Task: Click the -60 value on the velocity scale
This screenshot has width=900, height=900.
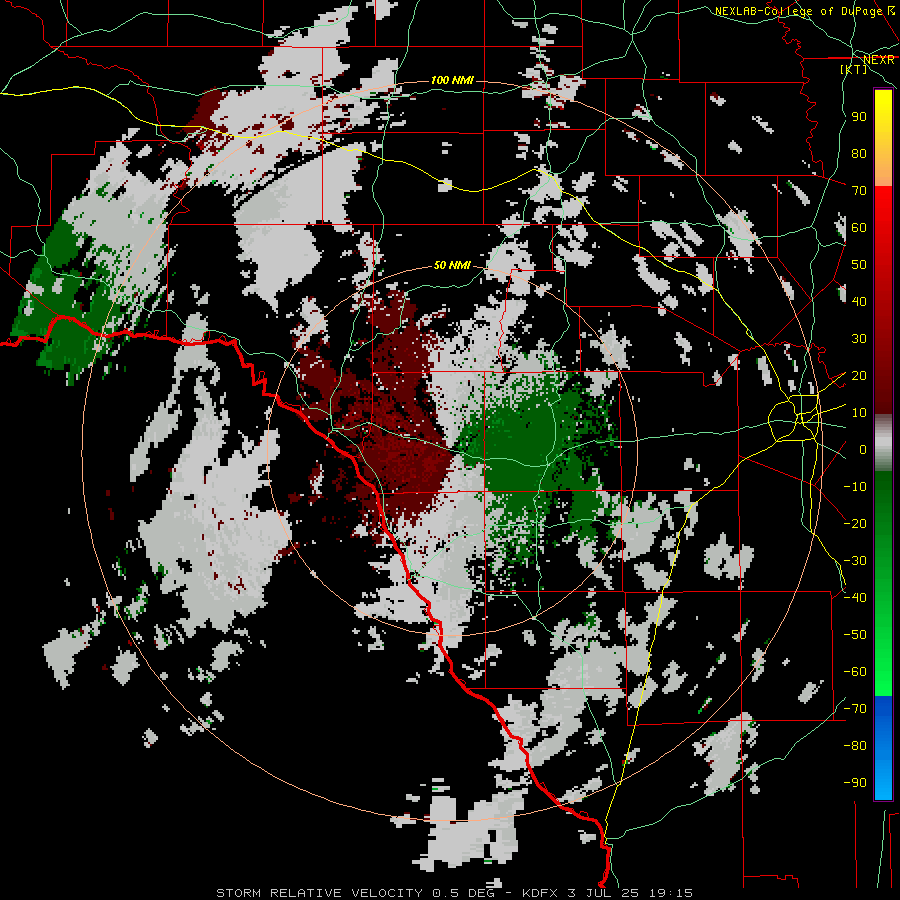Action: click(855, 672)
